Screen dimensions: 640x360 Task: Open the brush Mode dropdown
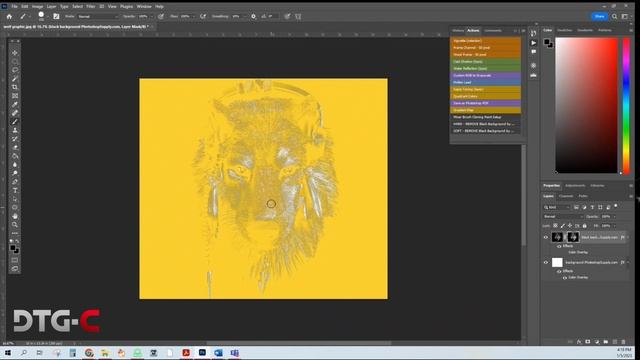pyautogui.click(x=98, y=16)
